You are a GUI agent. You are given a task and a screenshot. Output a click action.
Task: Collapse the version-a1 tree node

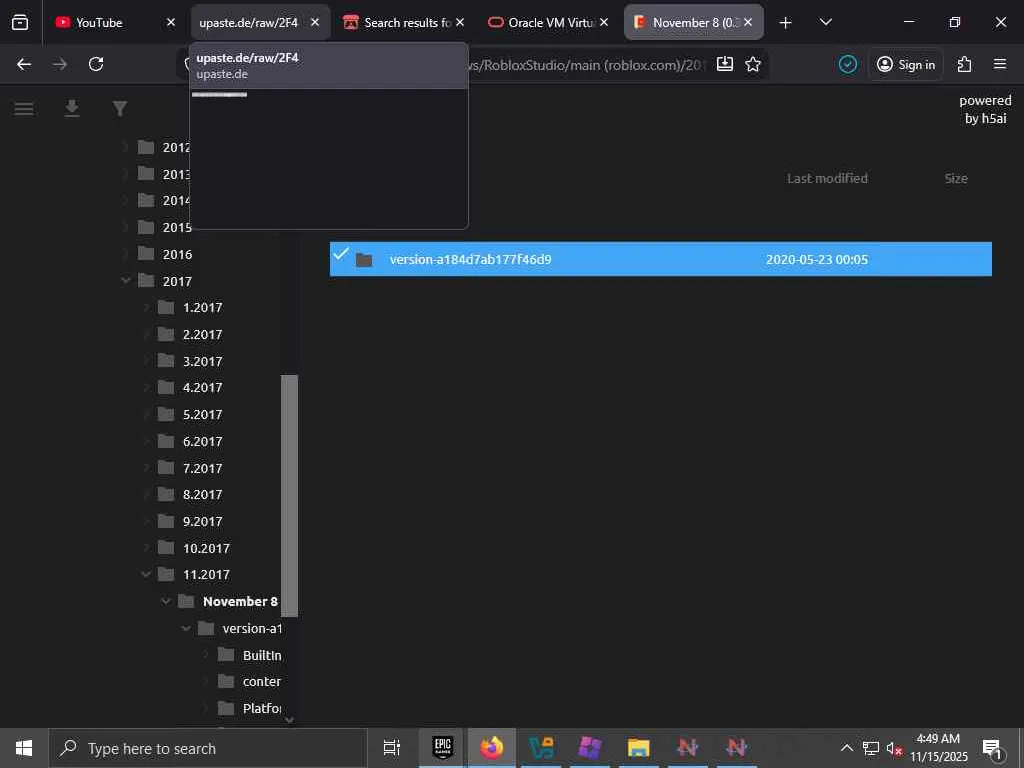[x=186, y=628]
